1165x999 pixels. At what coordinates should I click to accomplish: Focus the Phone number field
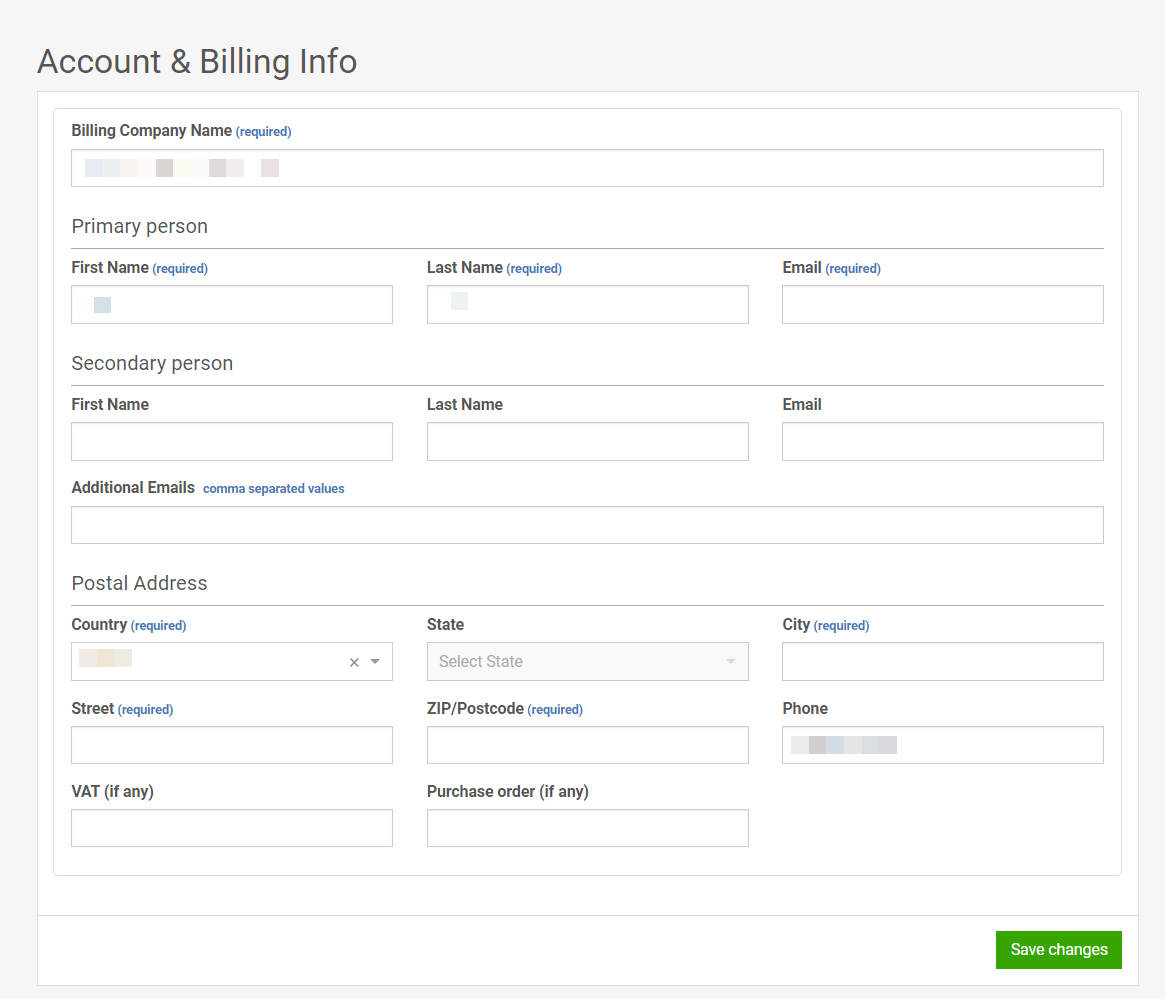tap(942, 744)
